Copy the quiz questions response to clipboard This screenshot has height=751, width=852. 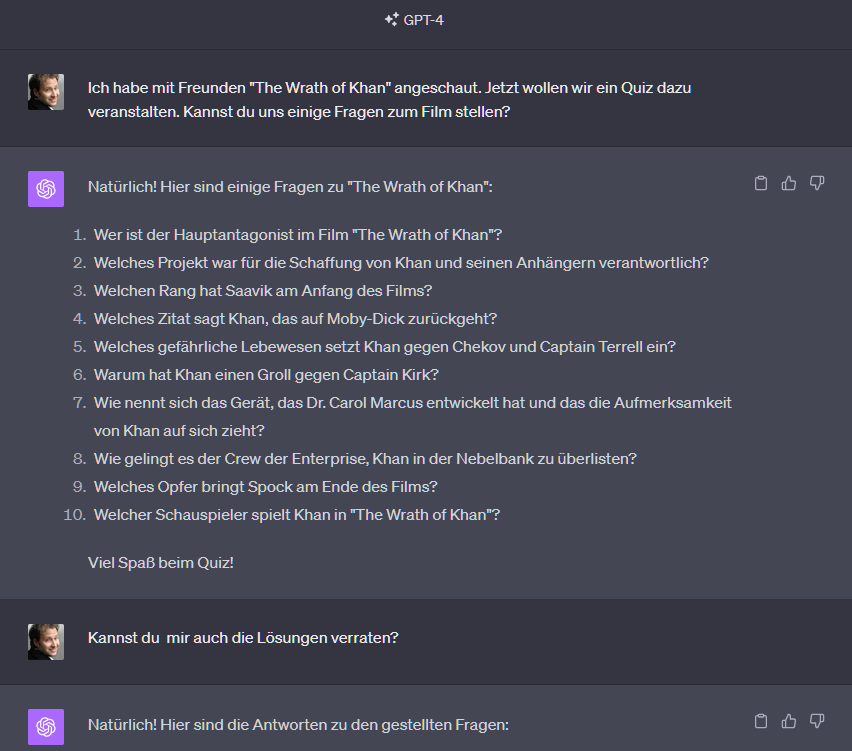click(761, 183)
